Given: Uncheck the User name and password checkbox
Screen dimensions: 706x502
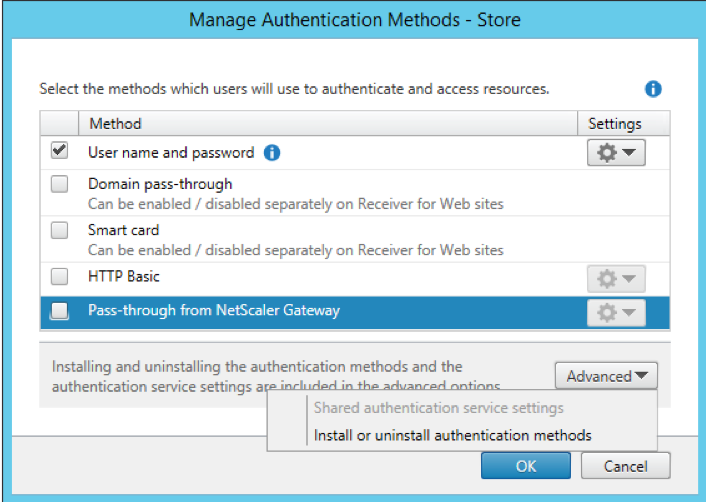Looking at the screenshot, I should (x=60, y=152).
